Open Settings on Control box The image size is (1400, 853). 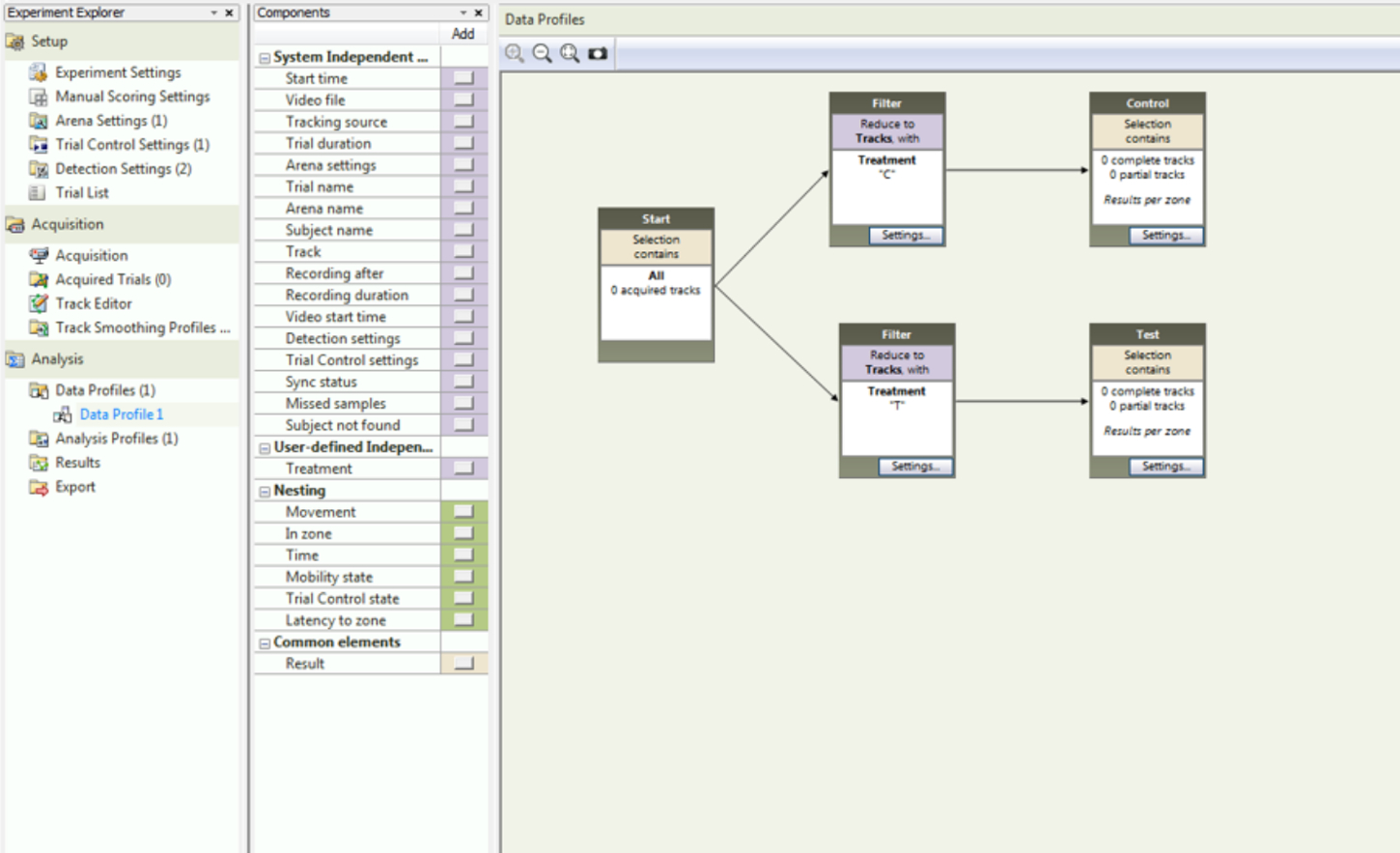coord(1165,236)
